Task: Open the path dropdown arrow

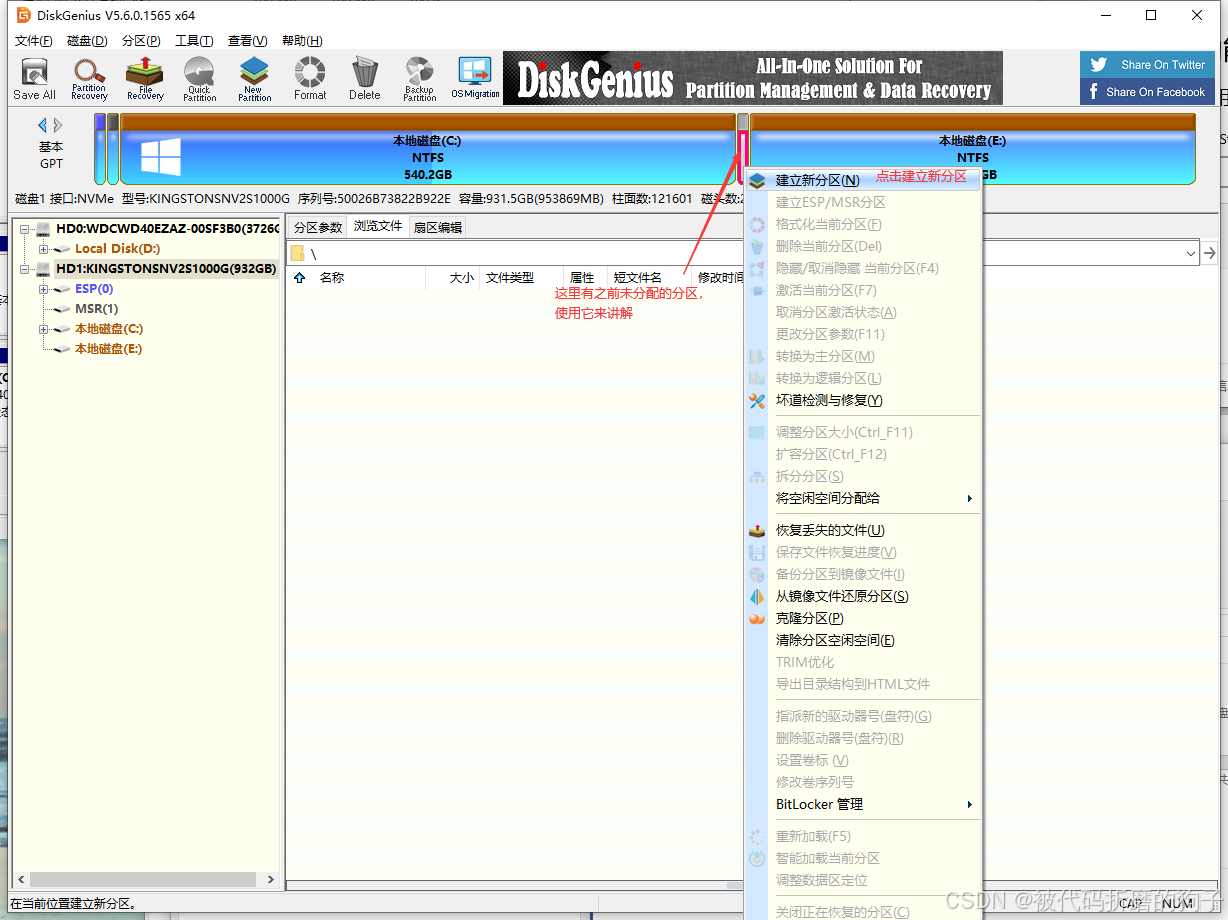Action: (1191, 254)
